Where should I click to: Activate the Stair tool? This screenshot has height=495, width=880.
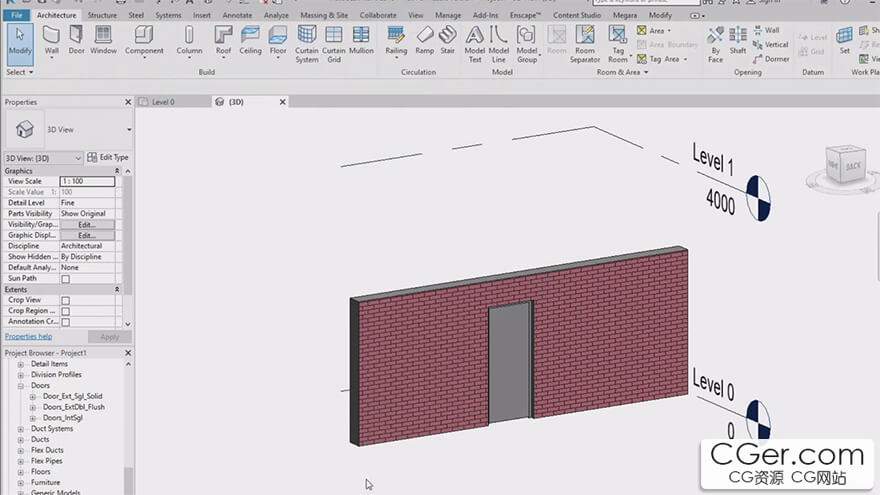[447, 40]
